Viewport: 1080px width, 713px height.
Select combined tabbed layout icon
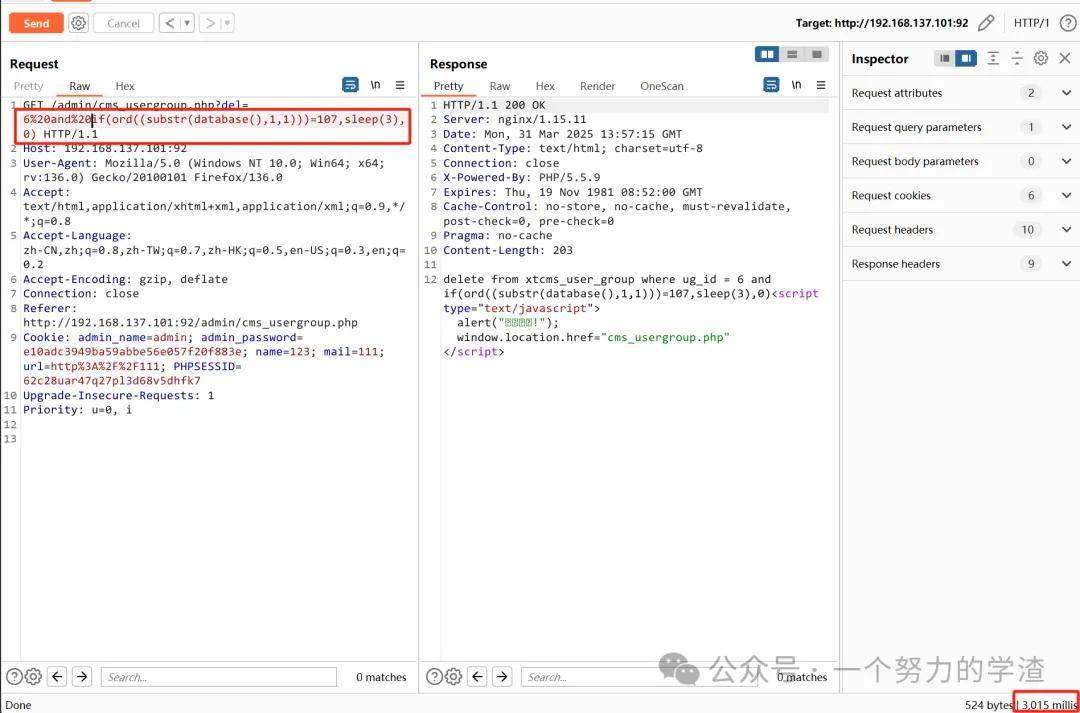click(x=817, y=54)
